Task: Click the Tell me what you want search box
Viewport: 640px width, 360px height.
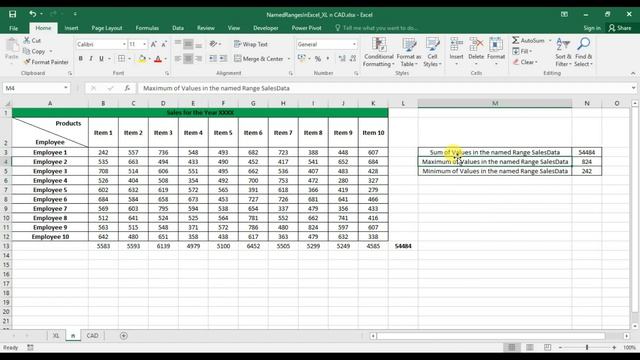Action: pos(376,28)
